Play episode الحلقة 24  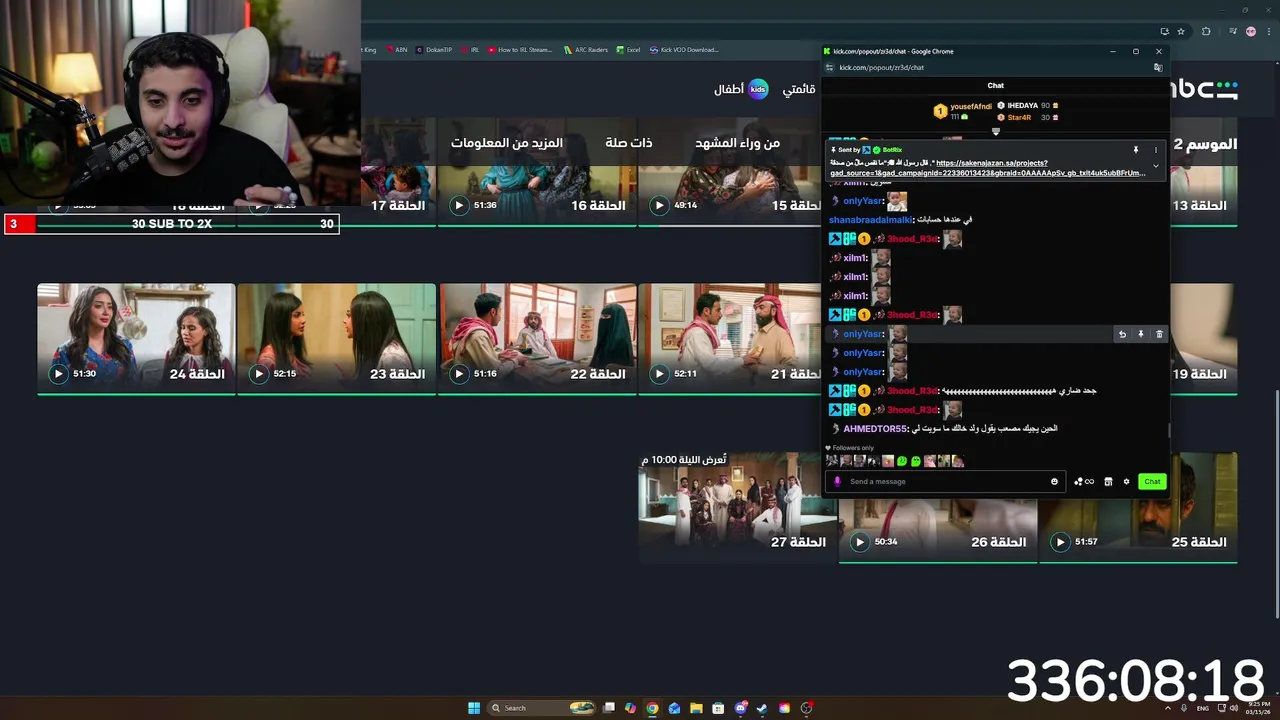[58, 374]
